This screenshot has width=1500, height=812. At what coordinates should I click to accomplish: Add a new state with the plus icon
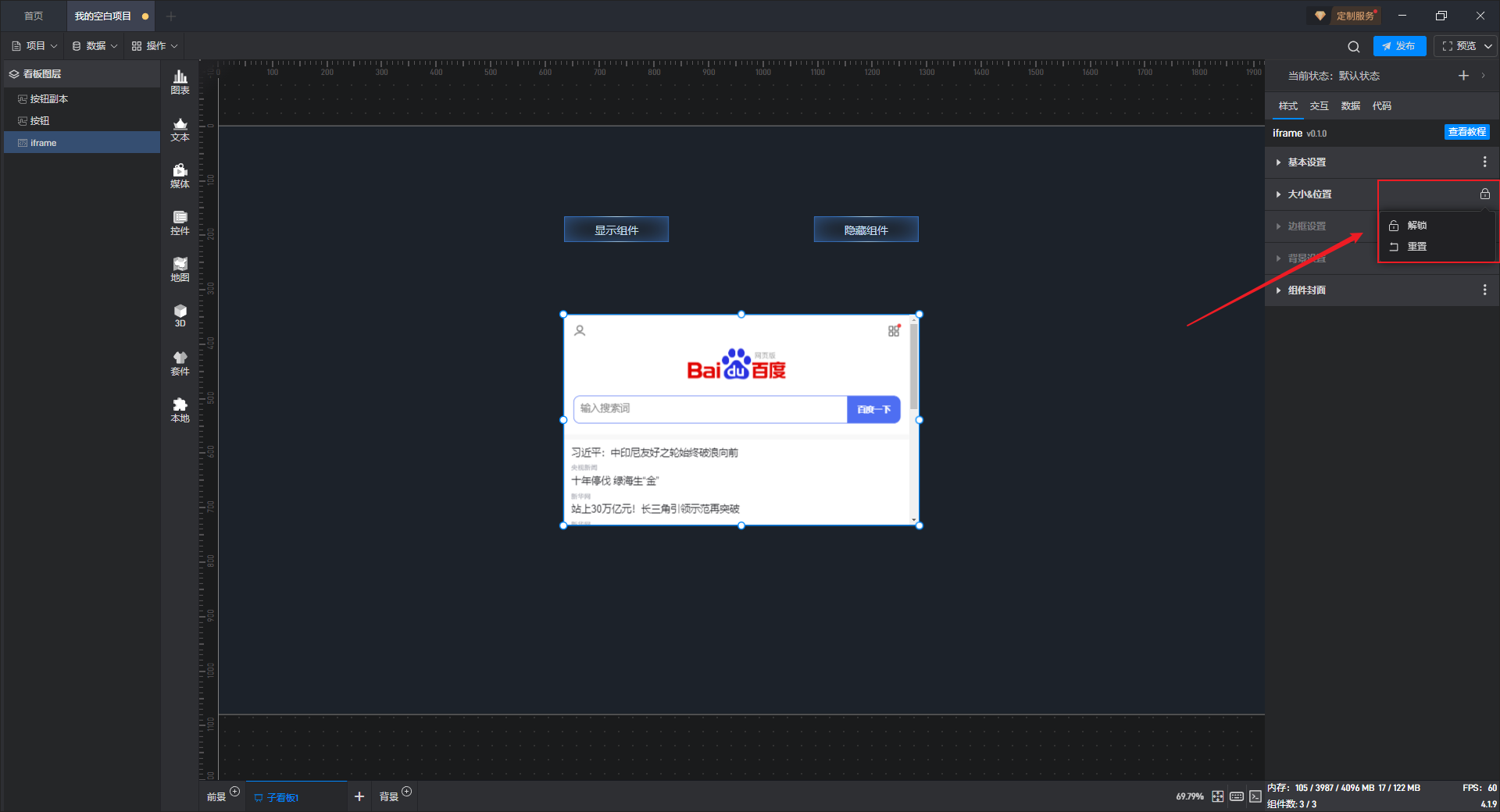1463,76
